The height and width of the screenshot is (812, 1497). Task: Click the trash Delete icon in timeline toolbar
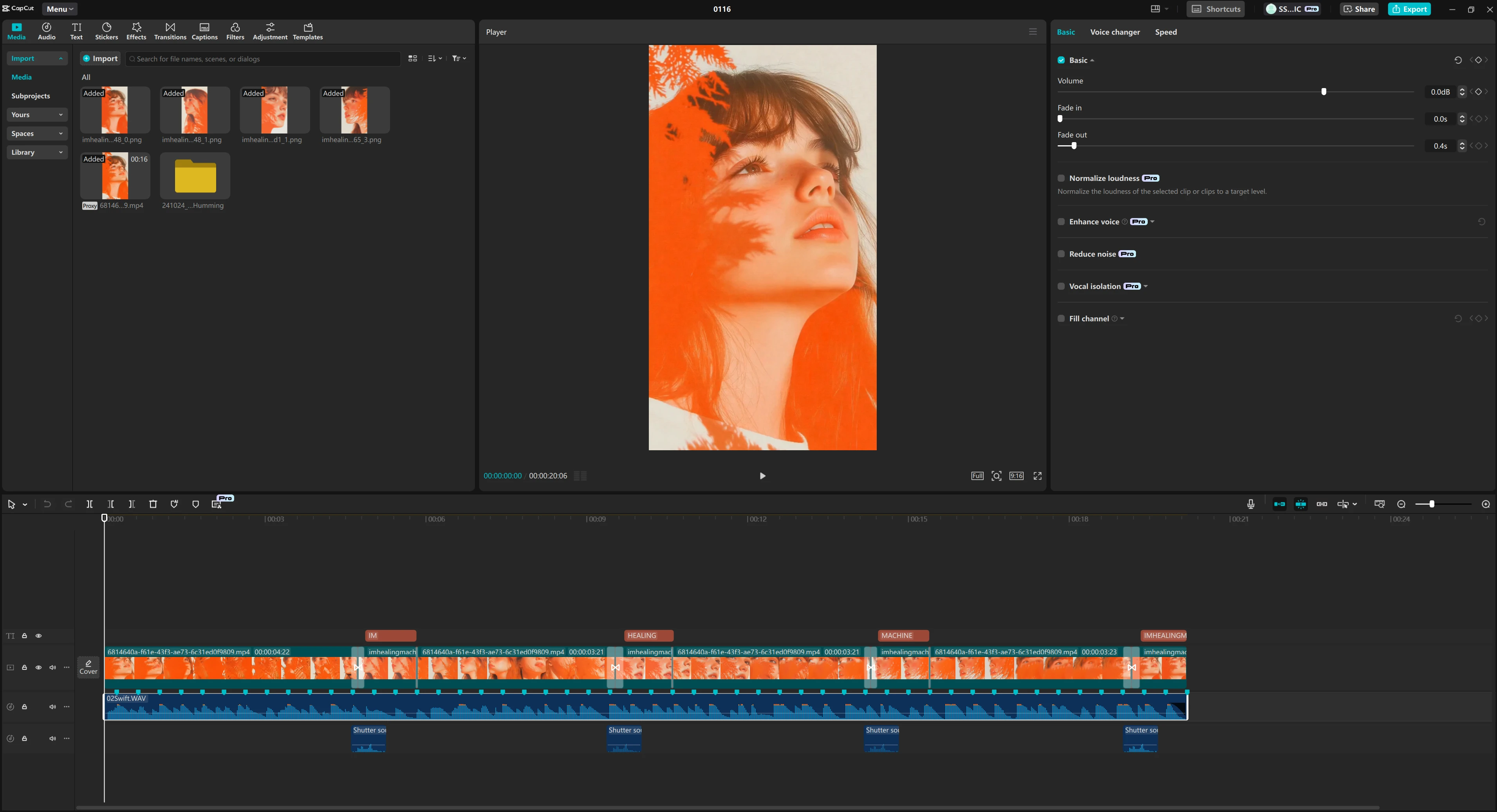coord(153,504)
